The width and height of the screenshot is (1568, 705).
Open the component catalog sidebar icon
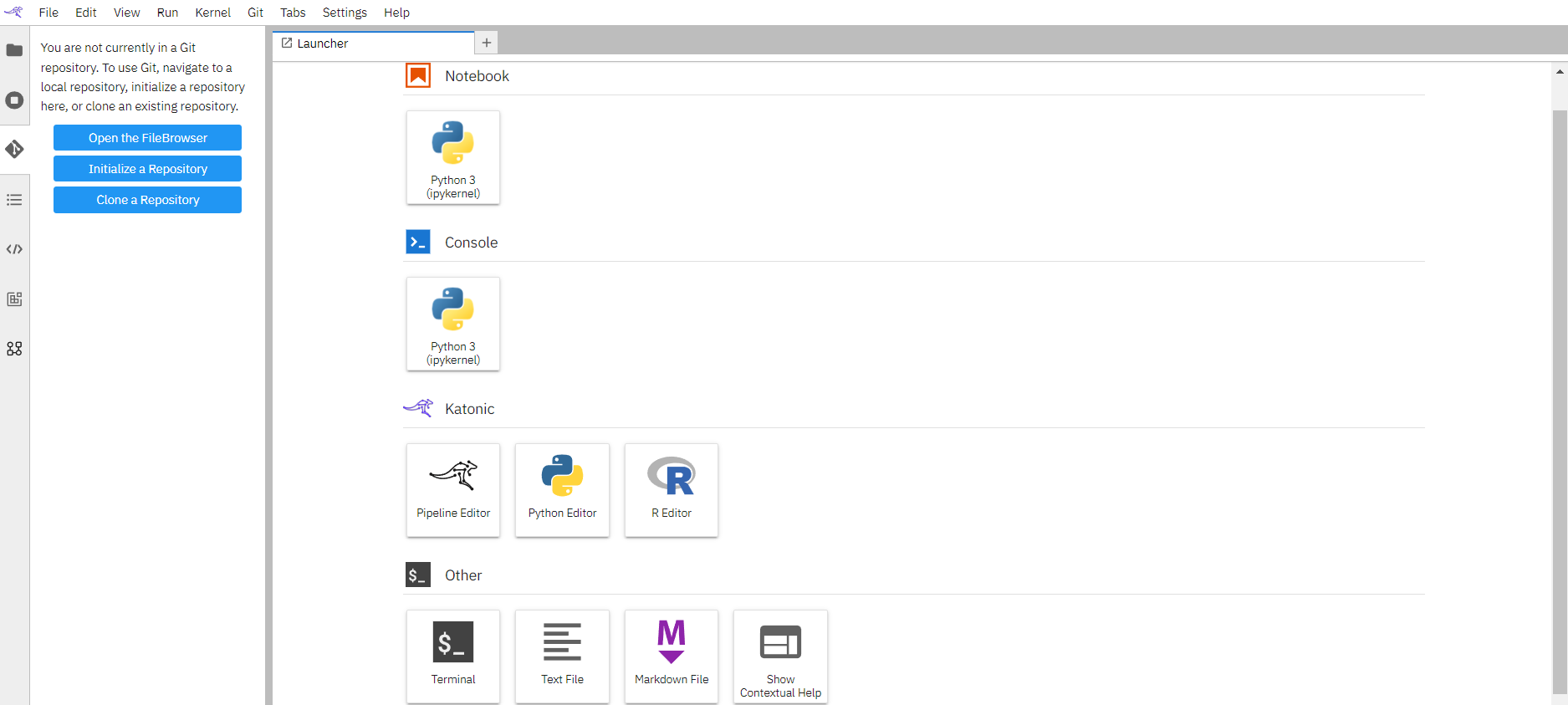tap(14, 349)
